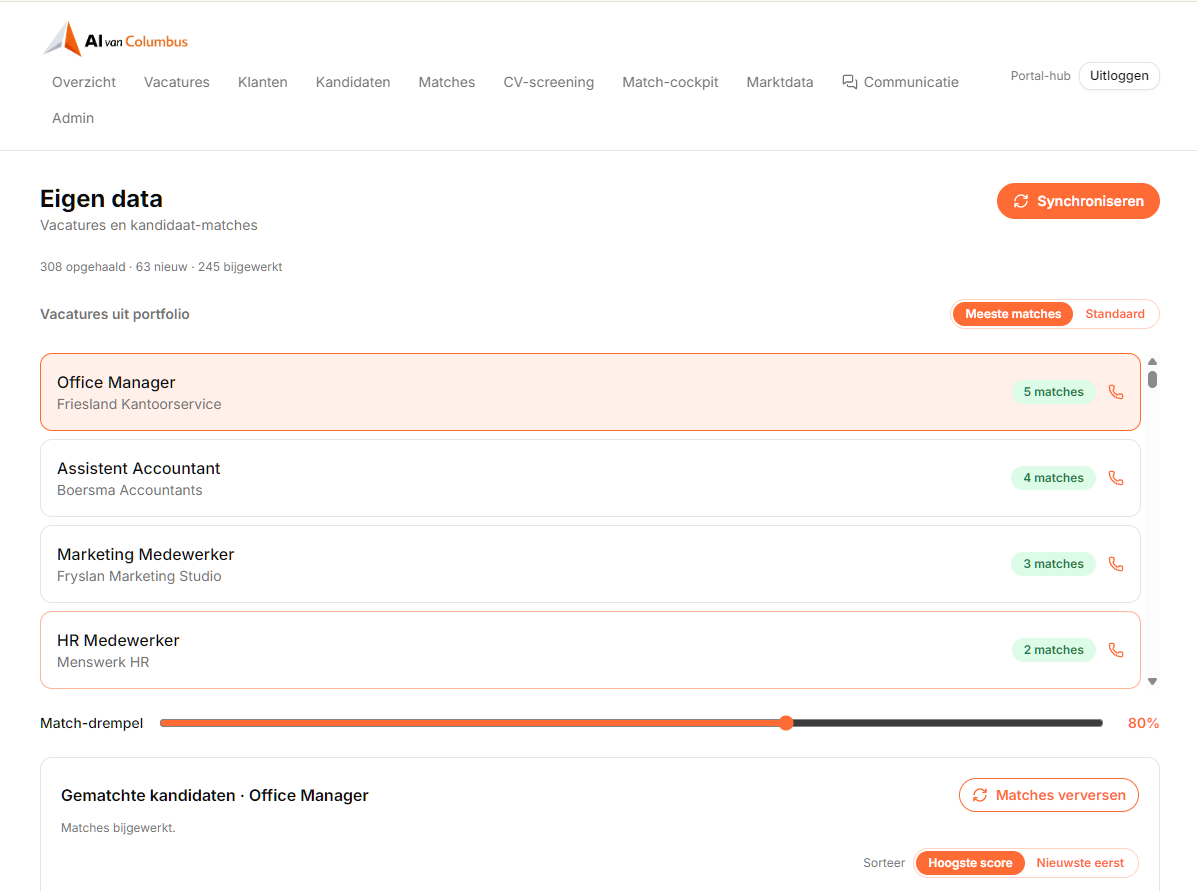
Task: Go to the CV-screening page
Action: pyautogui.click(x=548, y=82)
